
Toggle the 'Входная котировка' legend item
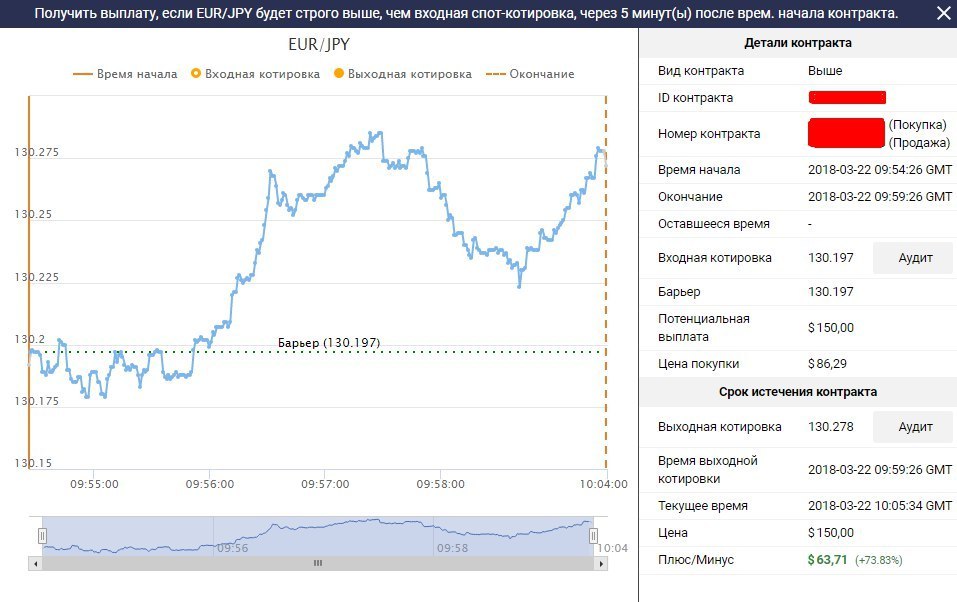tap(255, 74)
